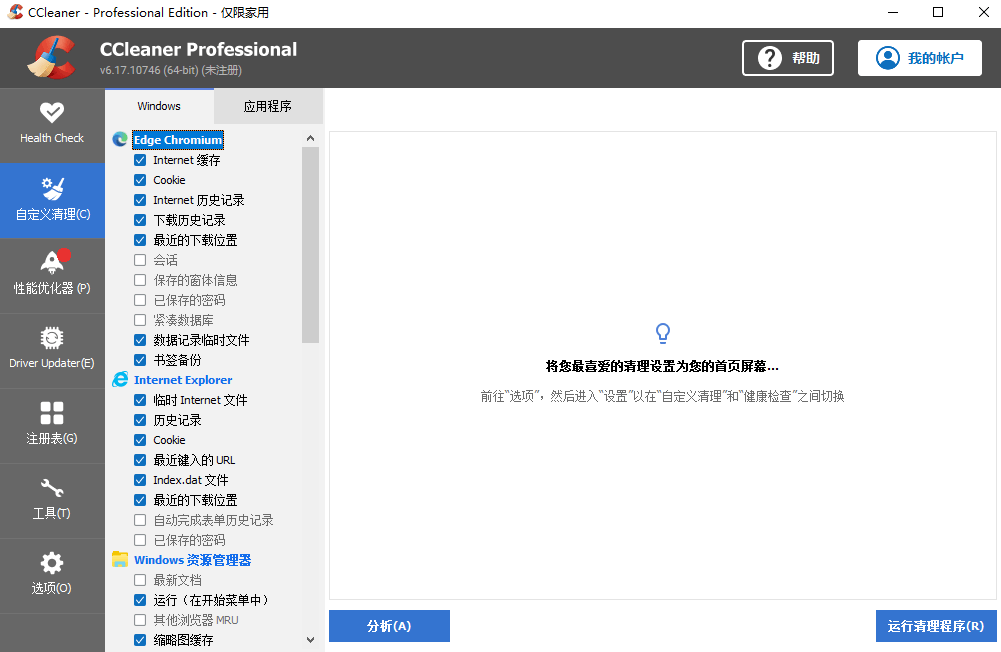Switch to the 应用程序 tab
This screenshot has width=1001, height=652.
pyautogui.click(x=268, y=105)
